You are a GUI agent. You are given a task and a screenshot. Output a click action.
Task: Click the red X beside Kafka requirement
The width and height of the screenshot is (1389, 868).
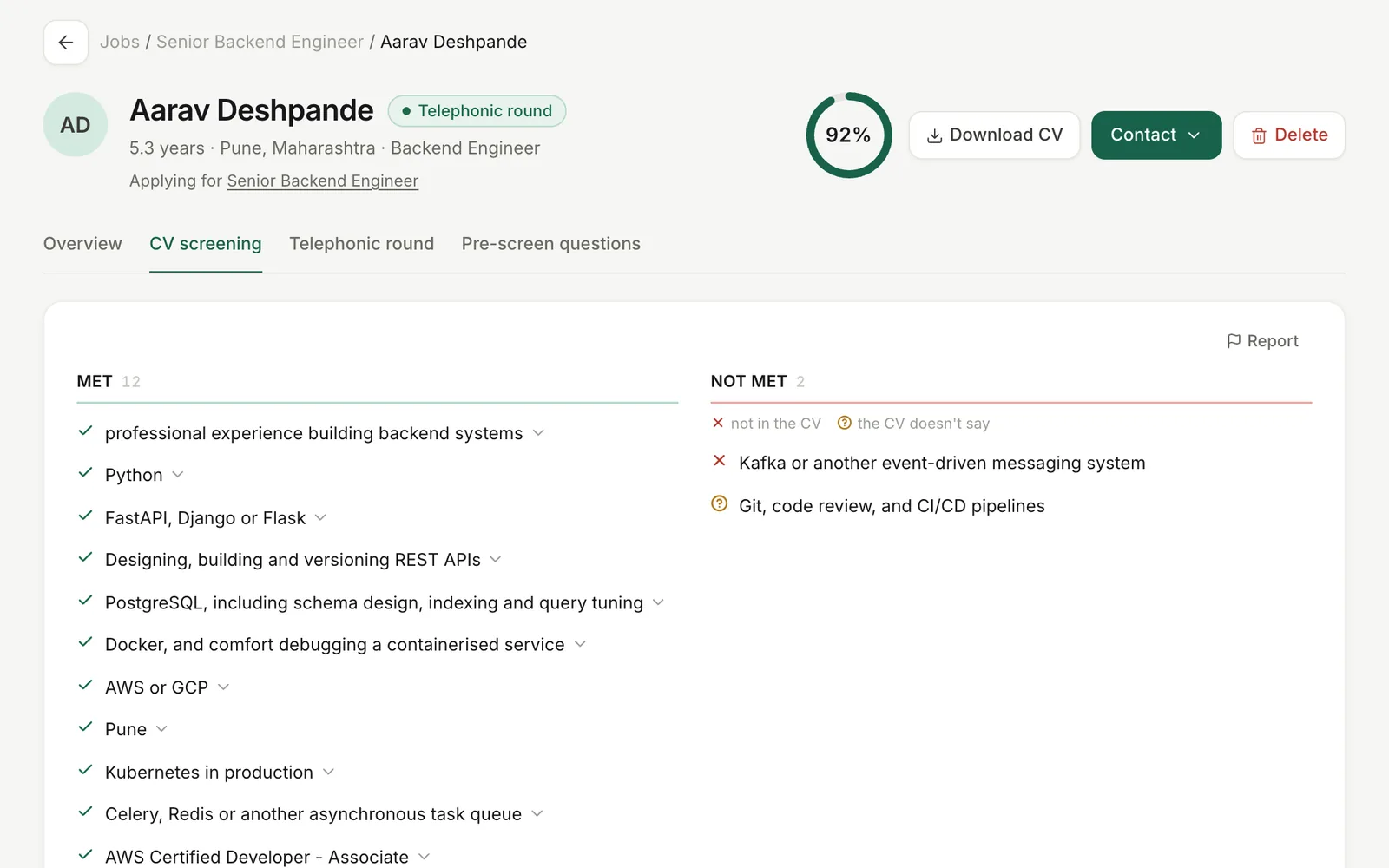[x=719, y=461]
